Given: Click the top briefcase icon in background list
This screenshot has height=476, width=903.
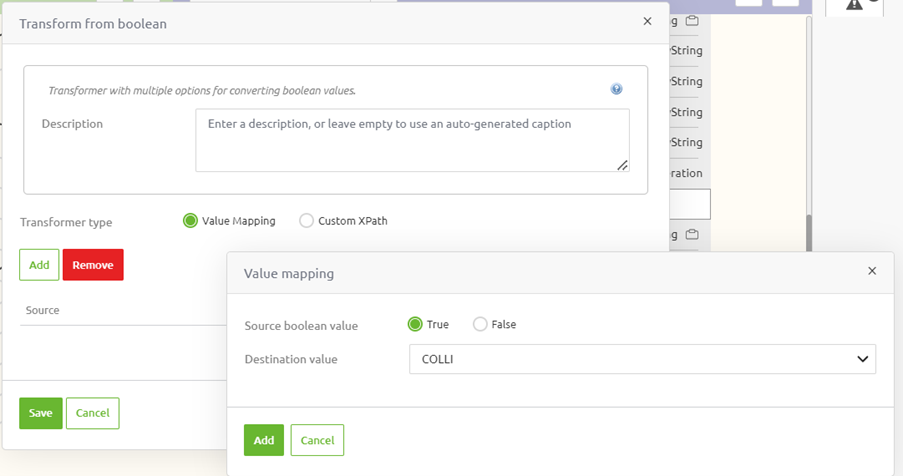Looking at the screenshot, I should (x=691, y=21).
